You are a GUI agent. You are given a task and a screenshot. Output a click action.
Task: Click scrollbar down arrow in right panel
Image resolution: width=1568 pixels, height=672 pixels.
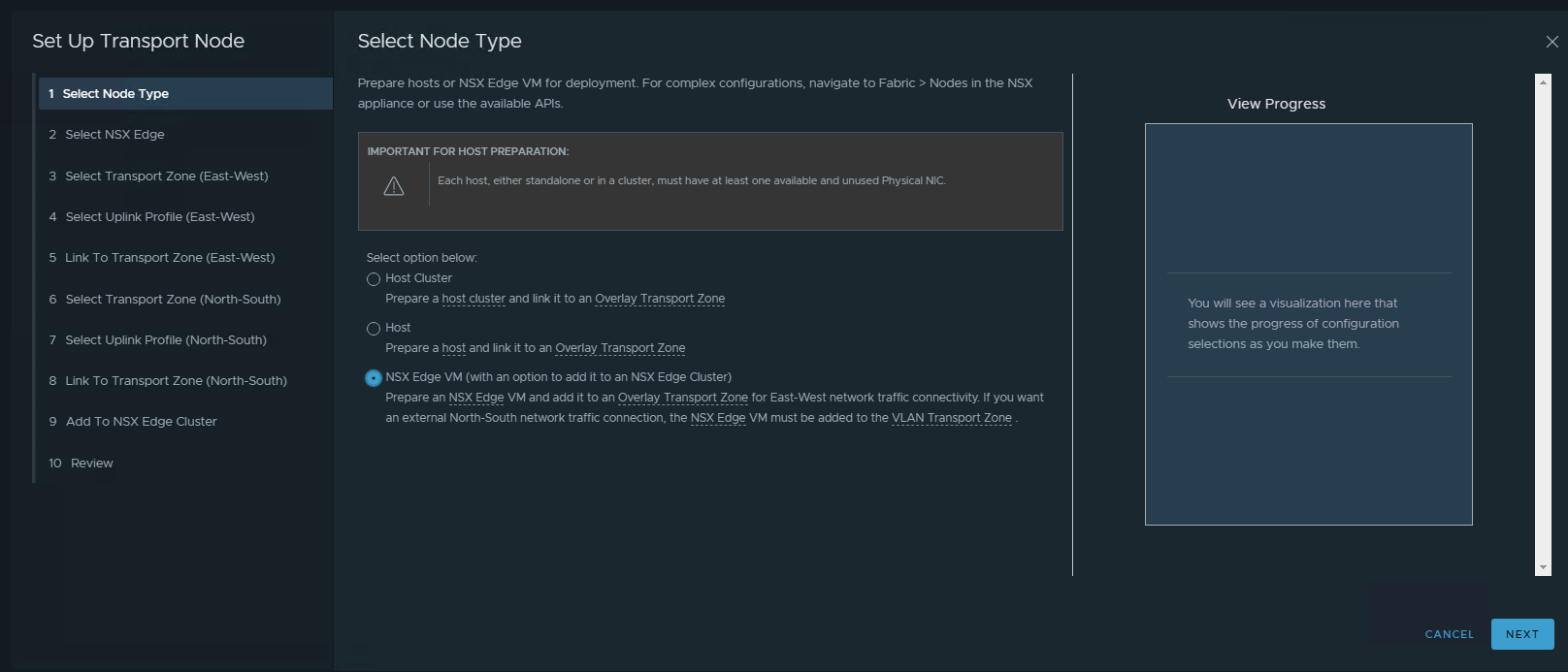[x=1543, y=567]
